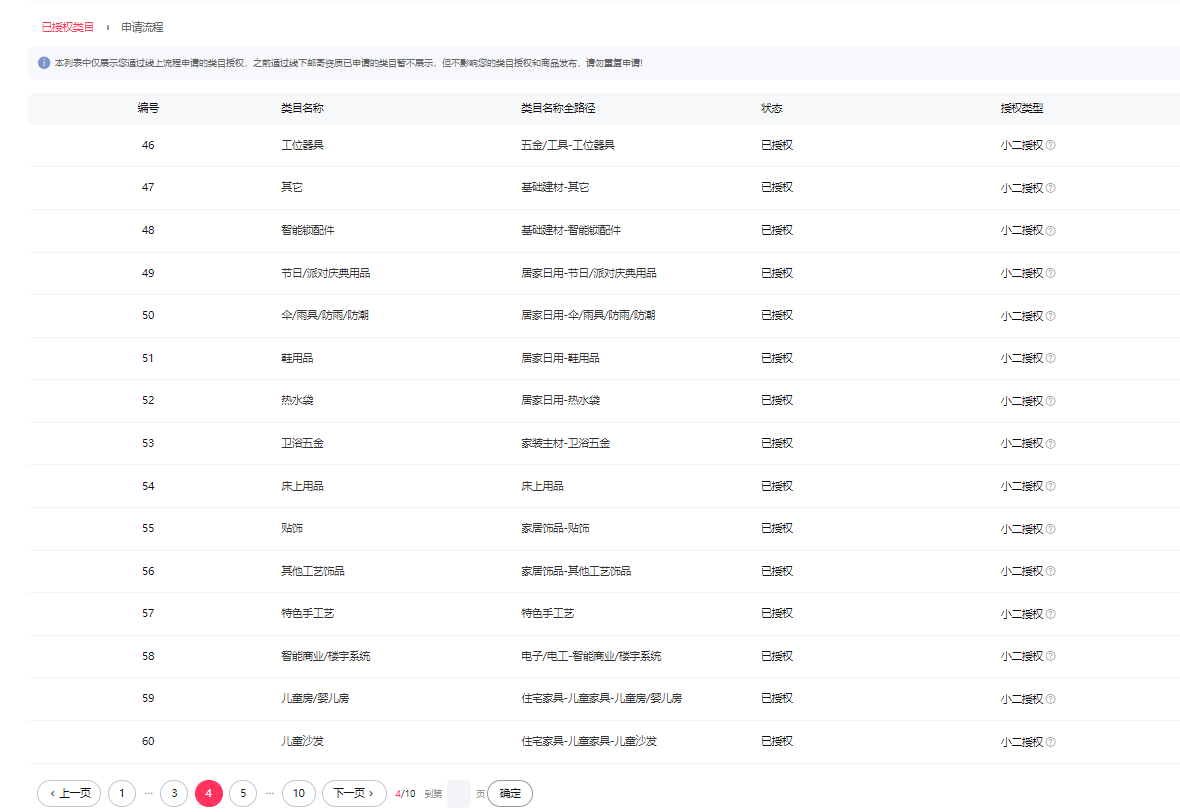Image resolution: width=1180 pixels, height=812 pixels.
Task: Navigate to page 5
Action: click(x=242, y=793)
